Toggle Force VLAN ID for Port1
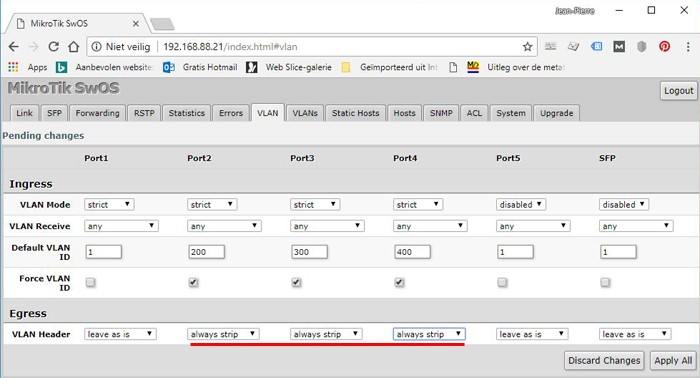 91,282
